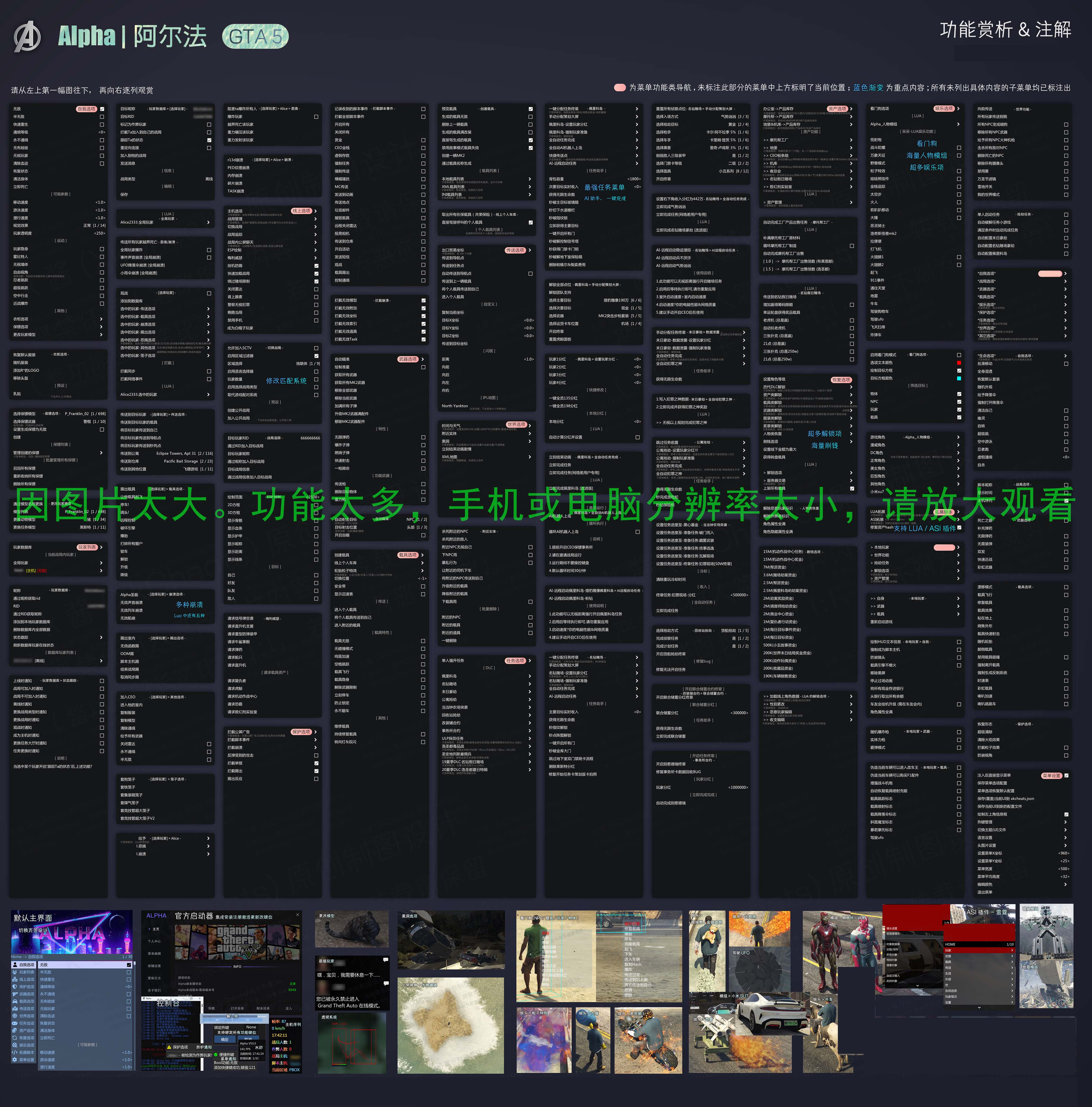Adjust the 玩家透明度 <250> value
1092x1107 pixels.
click(100, 233)
